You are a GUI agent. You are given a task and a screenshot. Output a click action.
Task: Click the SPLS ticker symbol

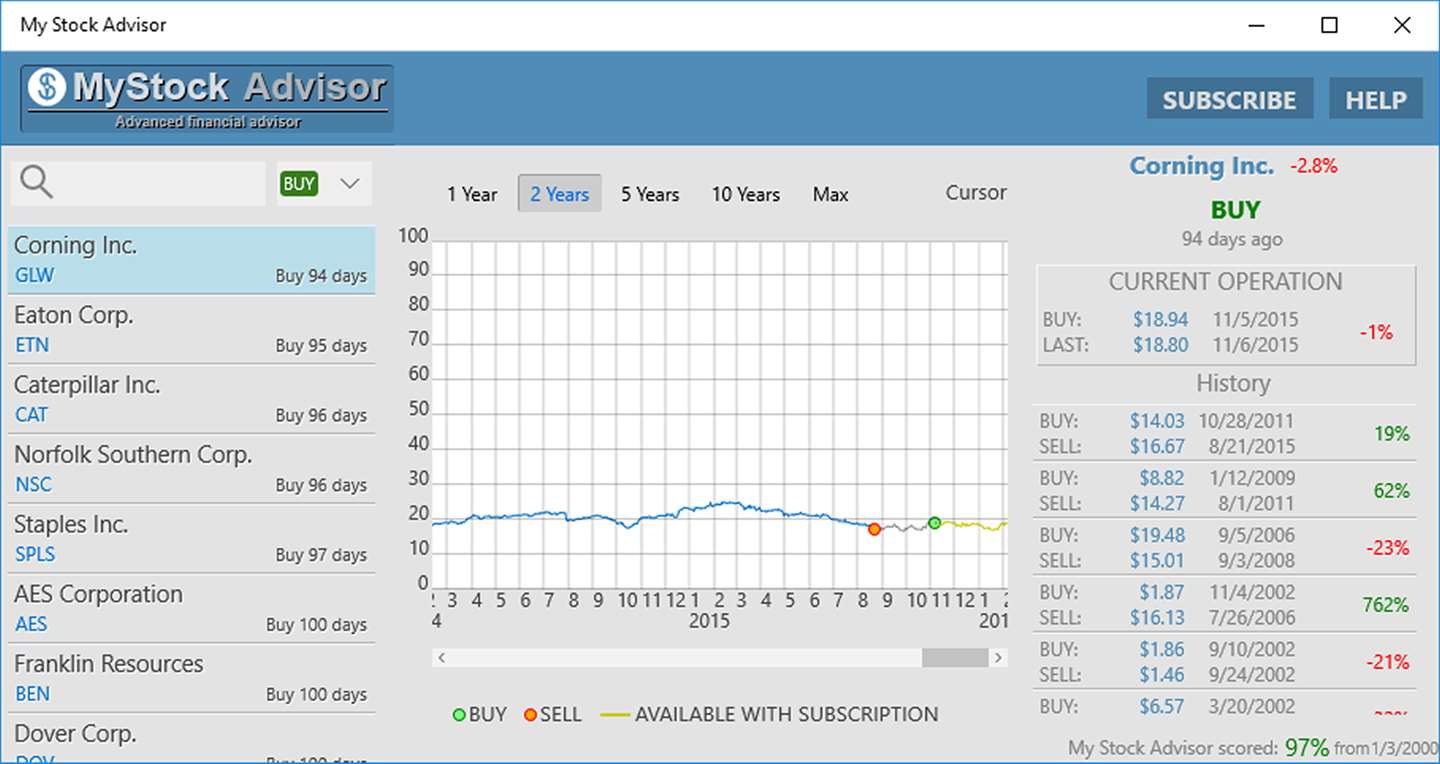pos(35,554)
